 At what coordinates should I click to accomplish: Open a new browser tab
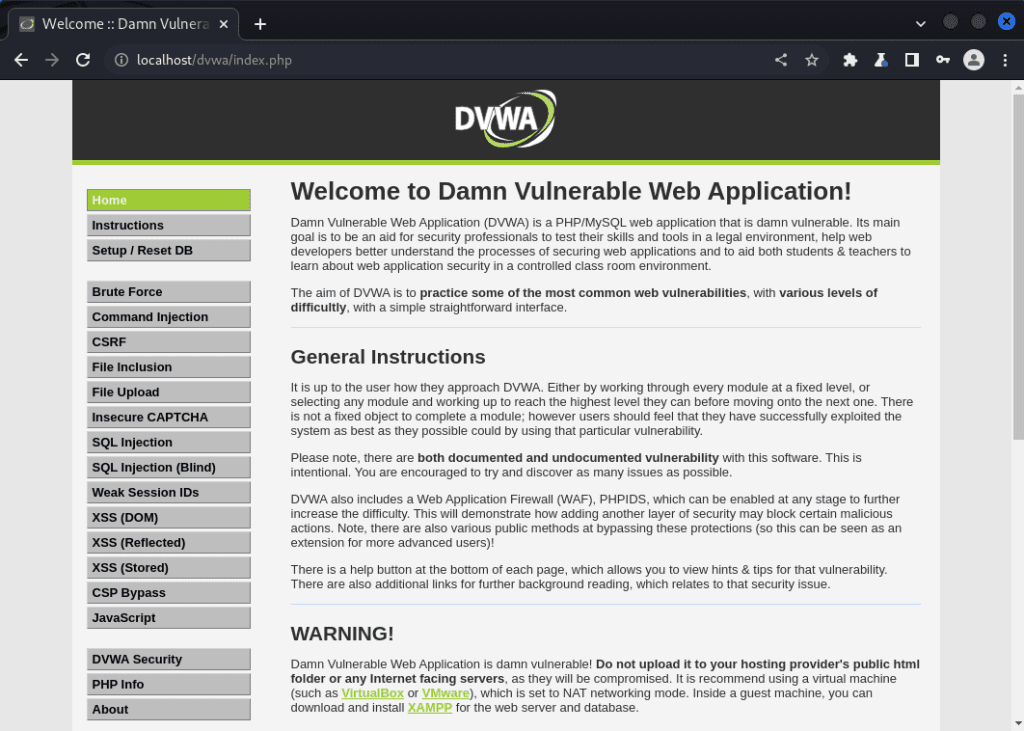point(260,24)
